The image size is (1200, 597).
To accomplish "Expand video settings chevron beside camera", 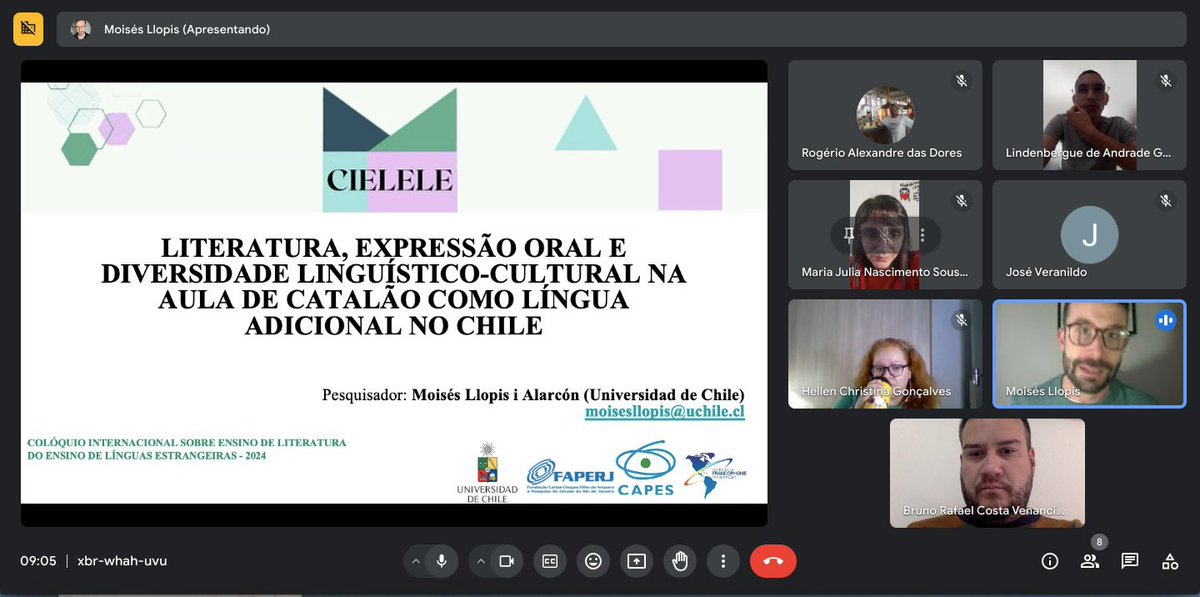I will click(x=480, y=561).
